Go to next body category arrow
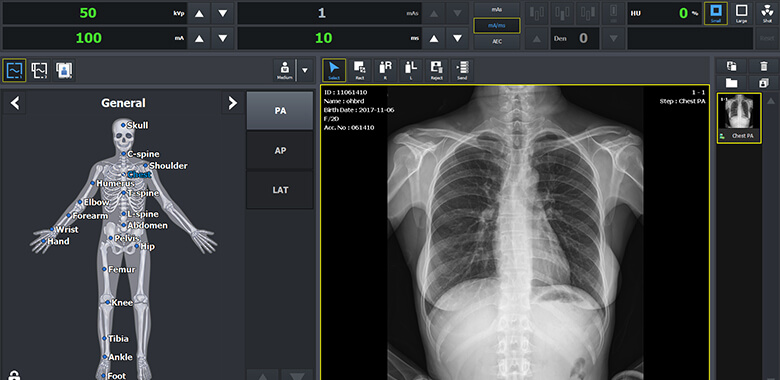The height and width of the screenshot is (380, 780). (232, 103)
